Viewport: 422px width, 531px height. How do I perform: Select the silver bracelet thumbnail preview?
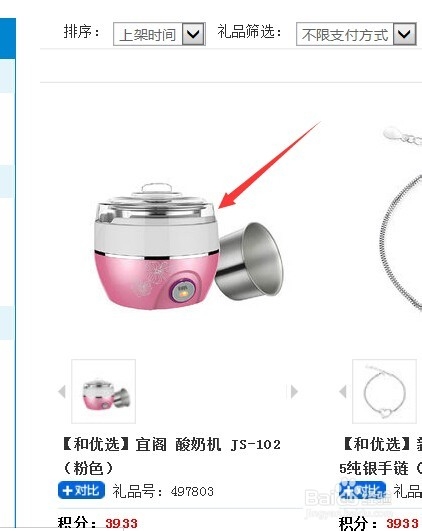coord(384,391)
